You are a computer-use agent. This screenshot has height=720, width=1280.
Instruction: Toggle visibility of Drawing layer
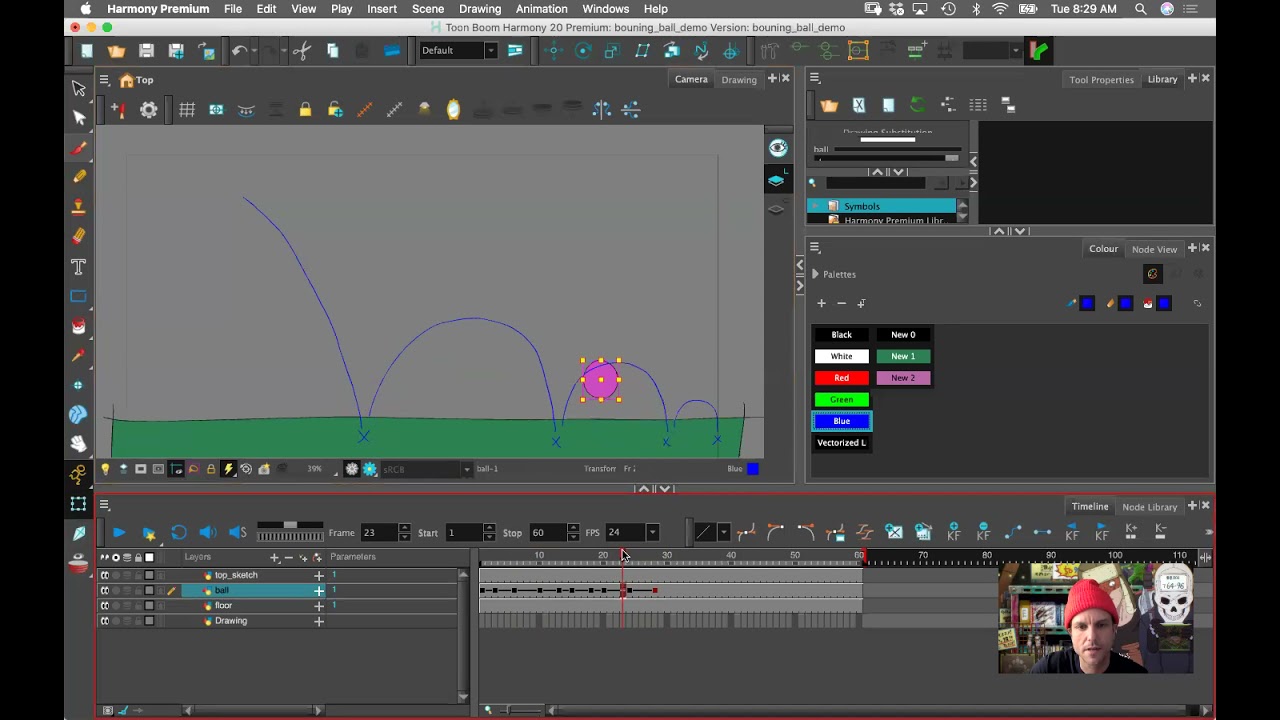(x=104, y=621)
